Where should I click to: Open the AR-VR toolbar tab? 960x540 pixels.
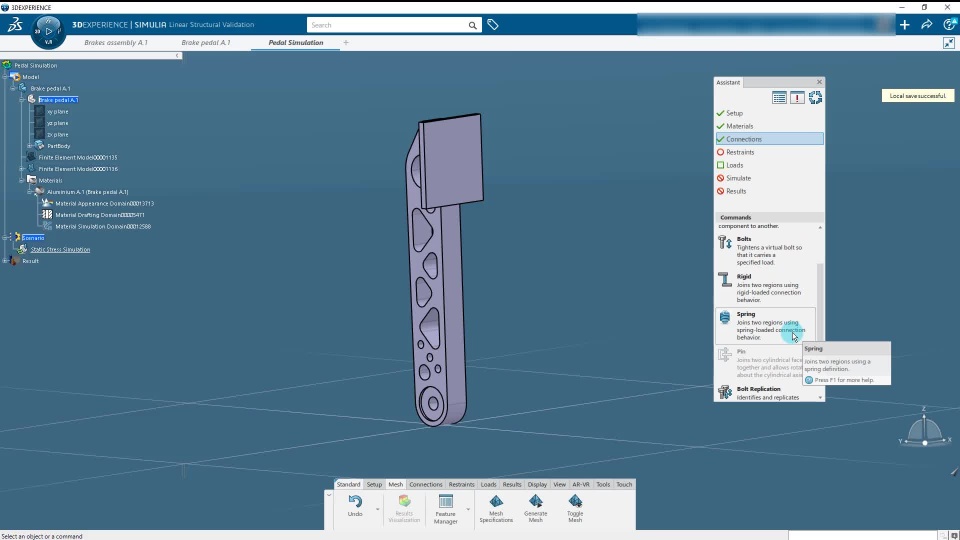(580, 484)
